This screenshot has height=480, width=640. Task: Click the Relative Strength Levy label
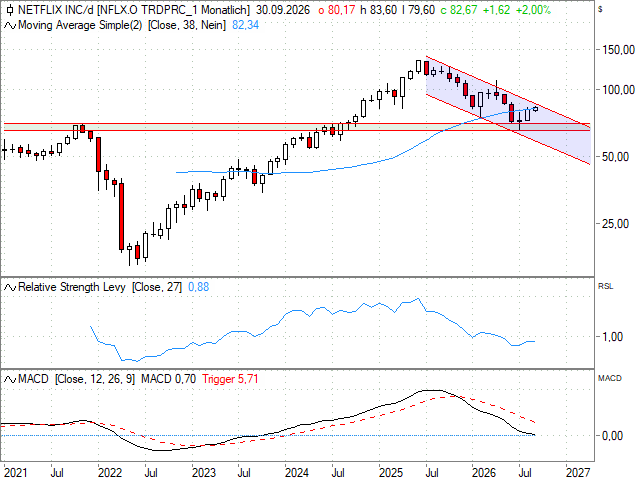72,287
